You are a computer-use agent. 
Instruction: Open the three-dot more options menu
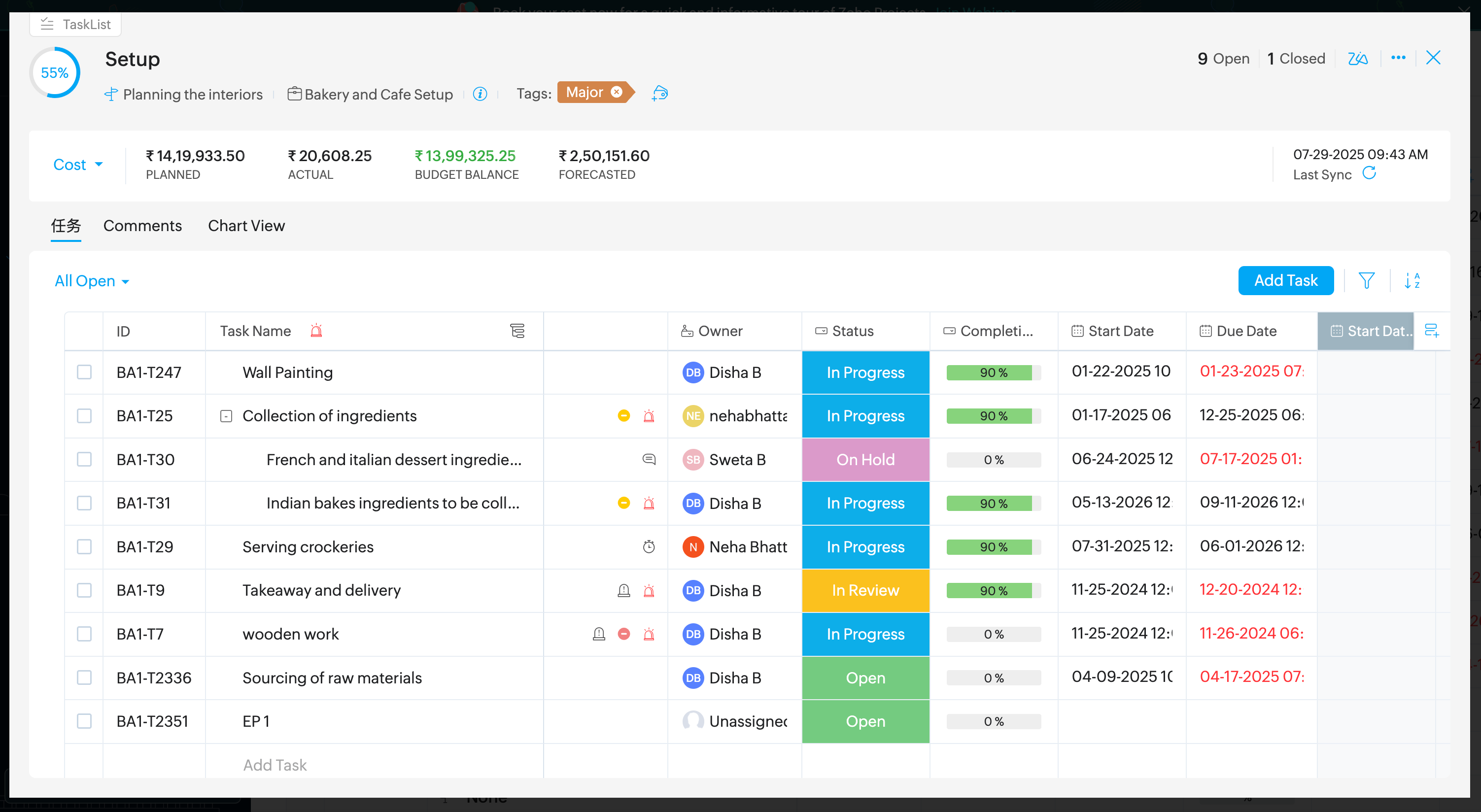1398,58
